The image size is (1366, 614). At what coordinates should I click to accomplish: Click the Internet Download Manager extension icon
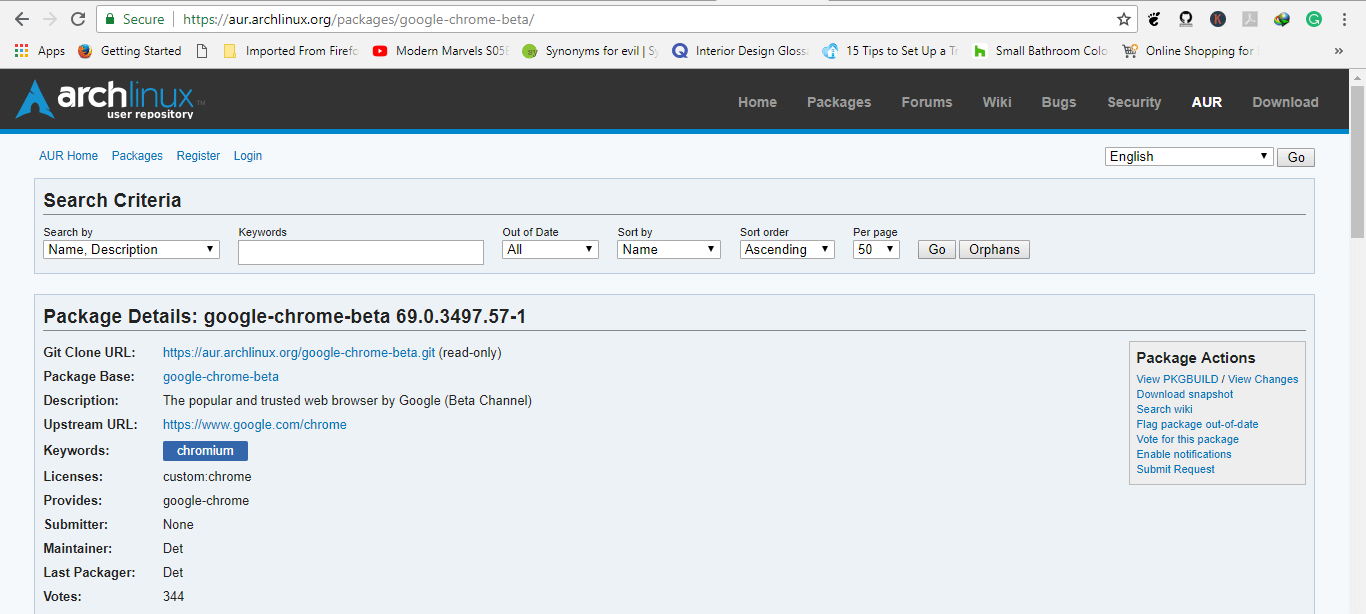coord(1281,19)
